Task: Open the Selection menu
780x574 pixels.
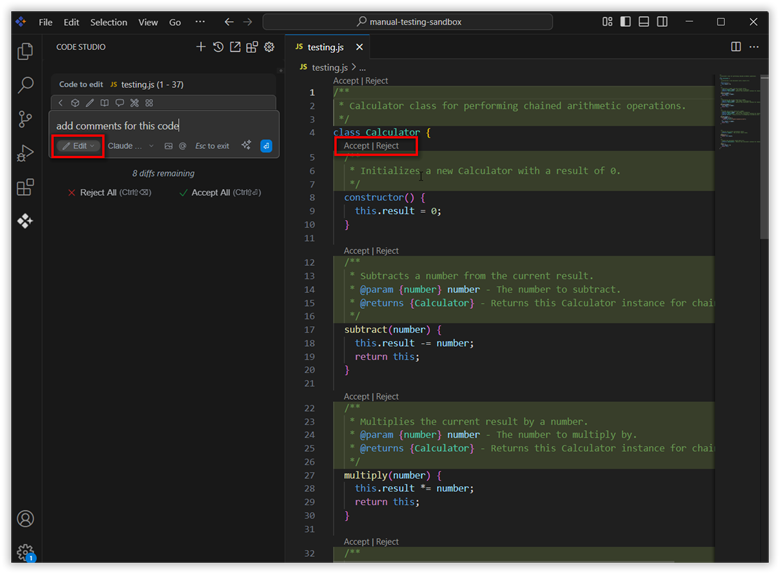Action: tap(108, 22)
